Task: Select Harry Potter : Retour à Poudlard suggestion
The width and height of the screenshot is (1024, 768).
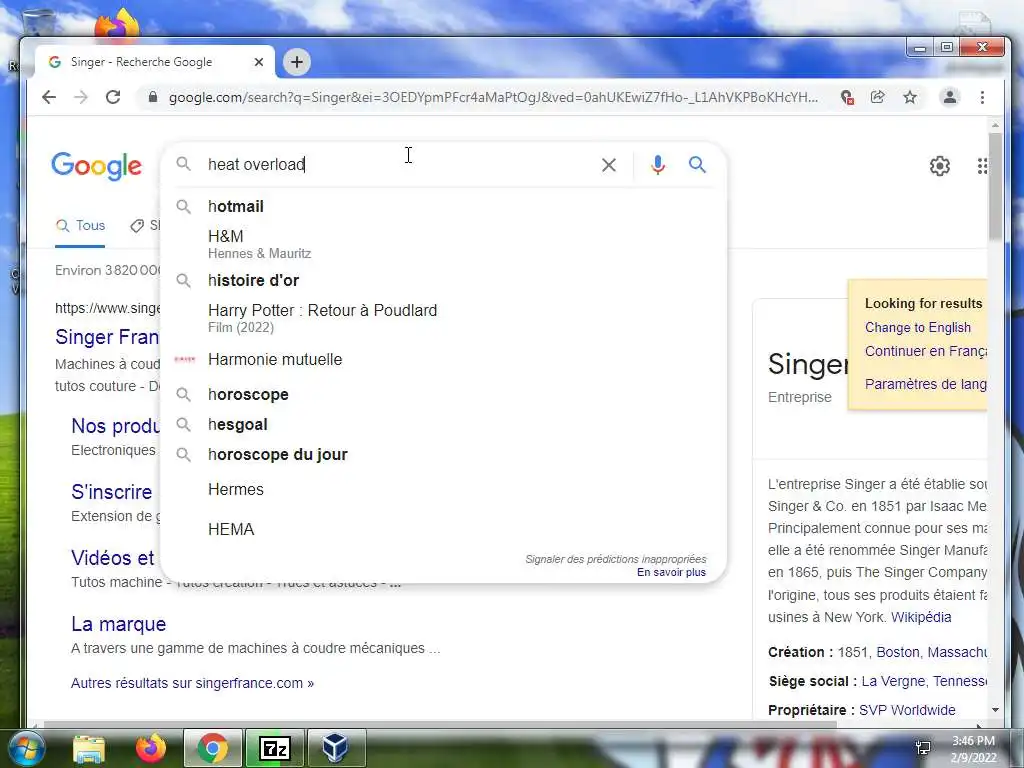Action: pyautogui.click(x=443, y=317)
